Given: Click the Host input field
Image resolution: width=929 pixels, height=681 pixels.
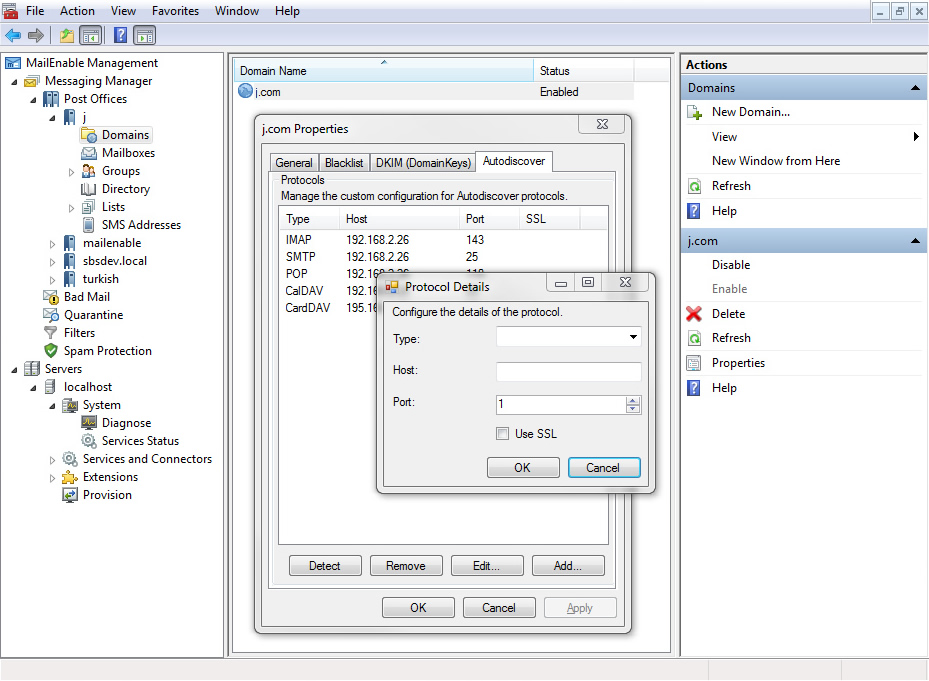Looking at the screenshot, I should click(568, 371).
